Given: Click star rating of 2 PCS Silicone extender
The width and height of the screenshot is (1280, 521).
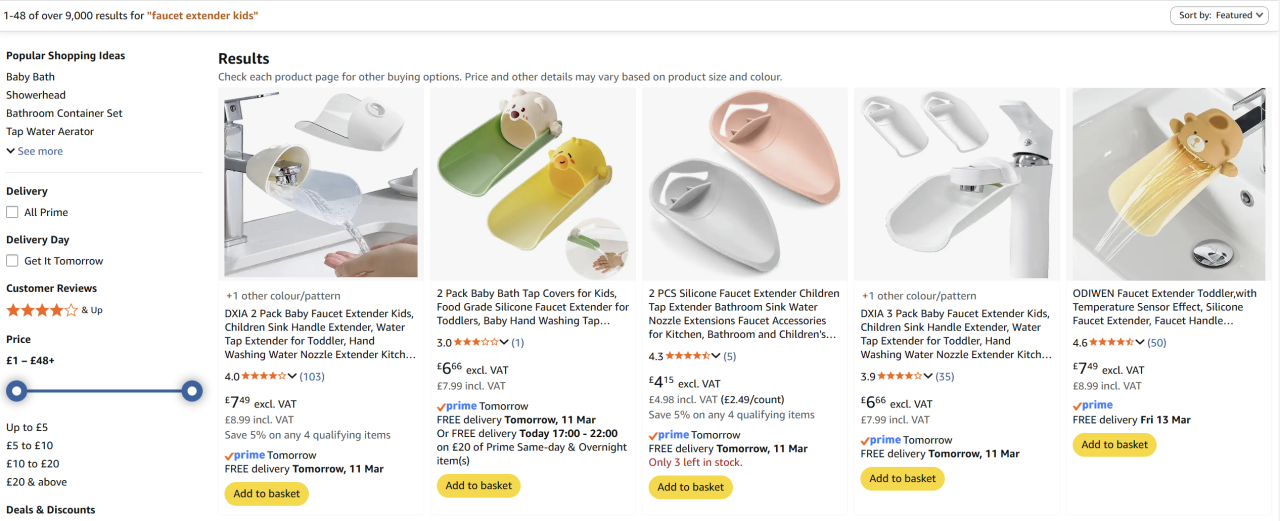Looking at the screenshot, I should pyautogui.click(x=688, y=356).
